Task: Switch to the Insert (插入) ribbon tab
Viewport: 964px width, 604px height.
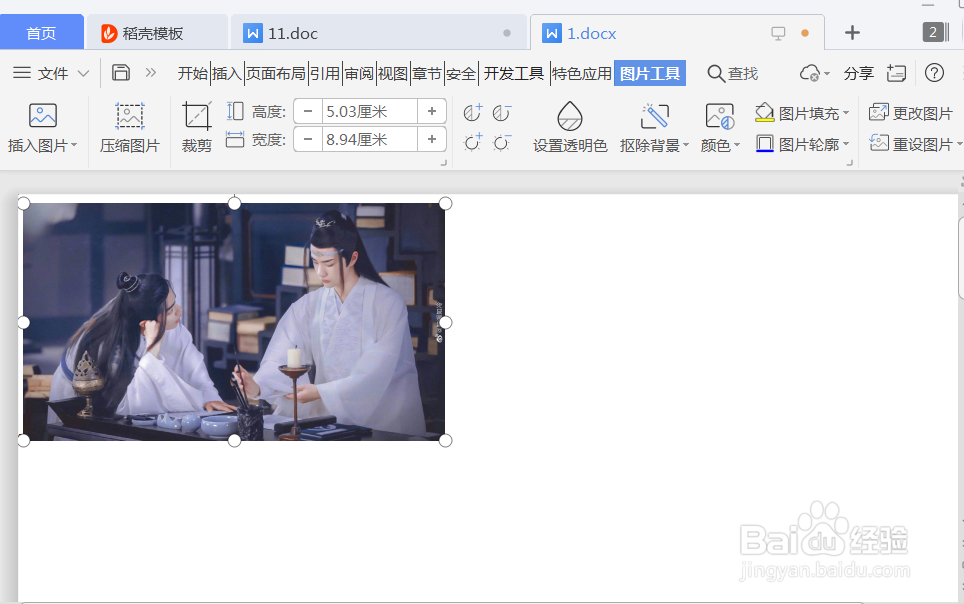Action: tap(227, 74)
